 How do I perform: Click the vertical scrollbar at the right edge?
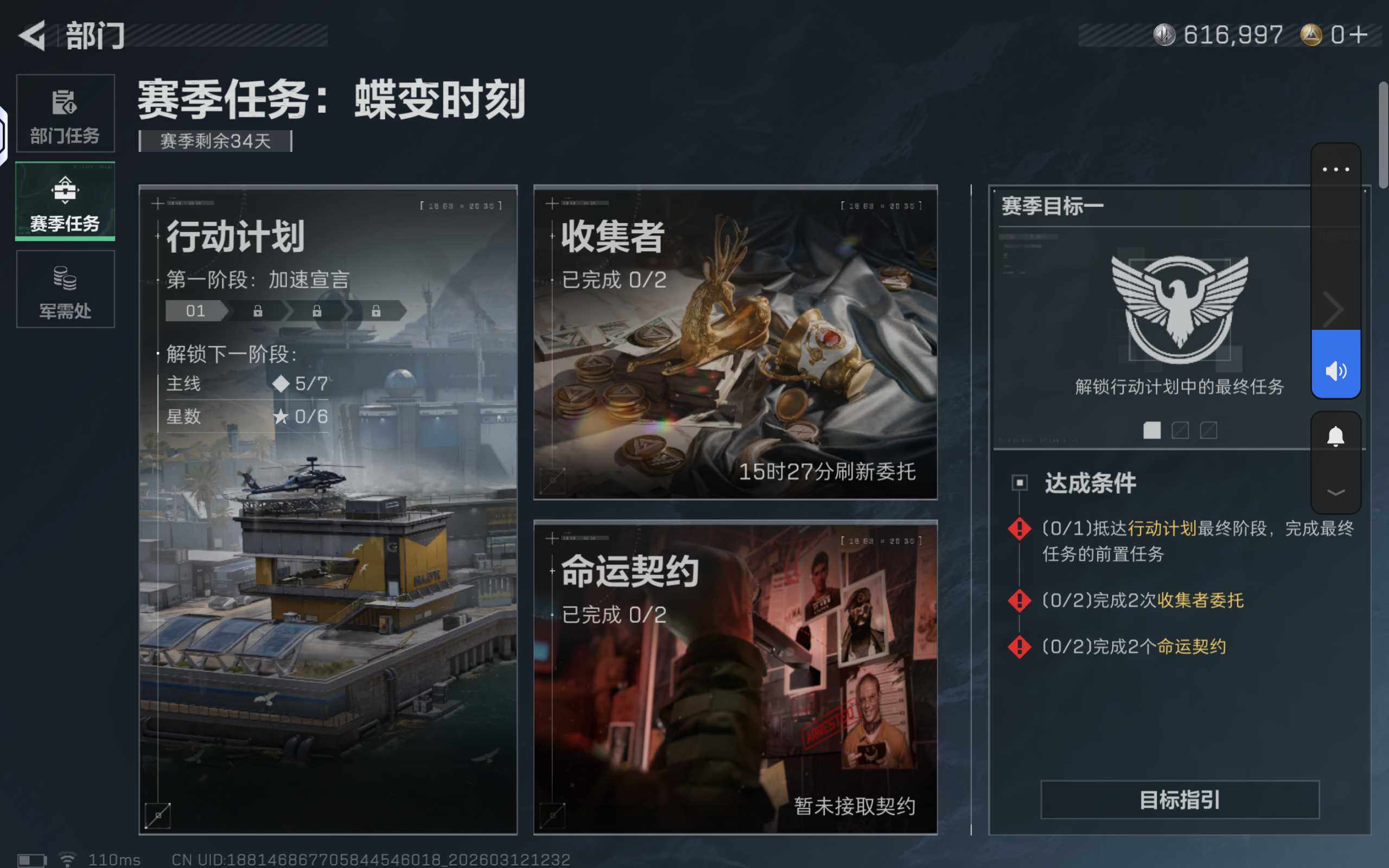point(1383,135)
